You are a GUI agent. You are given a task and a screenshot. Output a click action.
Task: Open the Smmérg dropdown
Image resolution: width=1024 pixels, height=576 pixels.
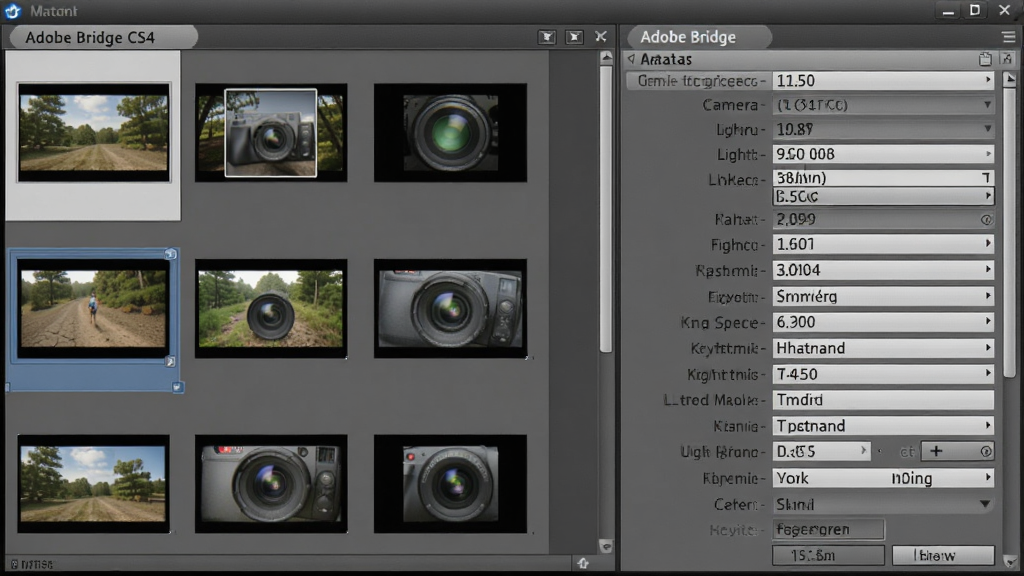883,296
